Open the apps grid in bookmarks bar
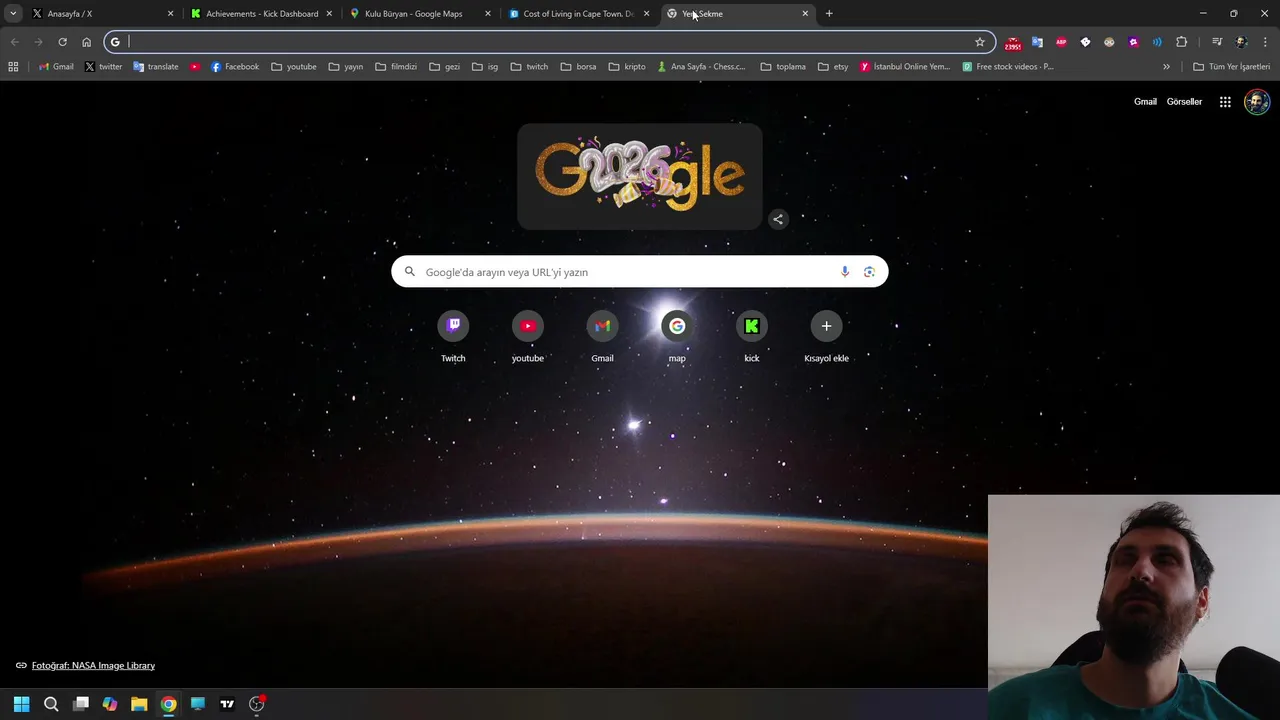 click(x=13, y=67)
